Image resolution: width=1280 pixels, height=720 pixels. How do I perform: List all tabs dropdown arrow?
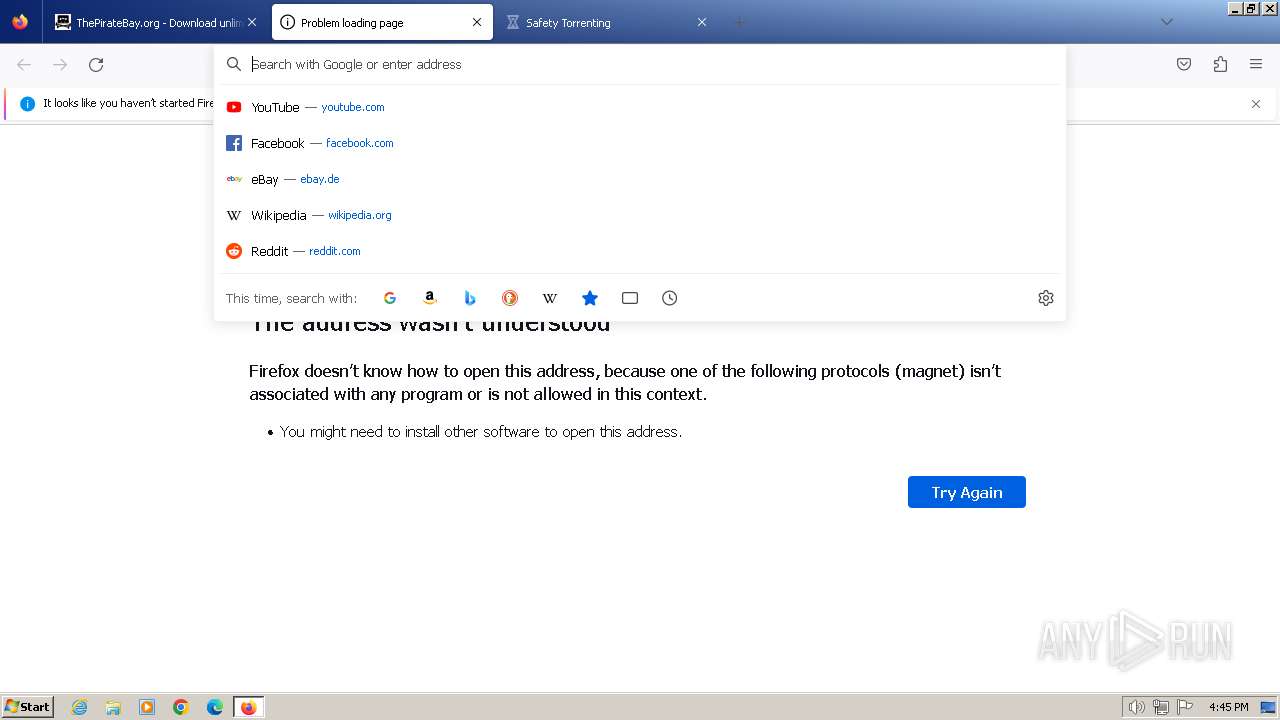pos(1167,22)
